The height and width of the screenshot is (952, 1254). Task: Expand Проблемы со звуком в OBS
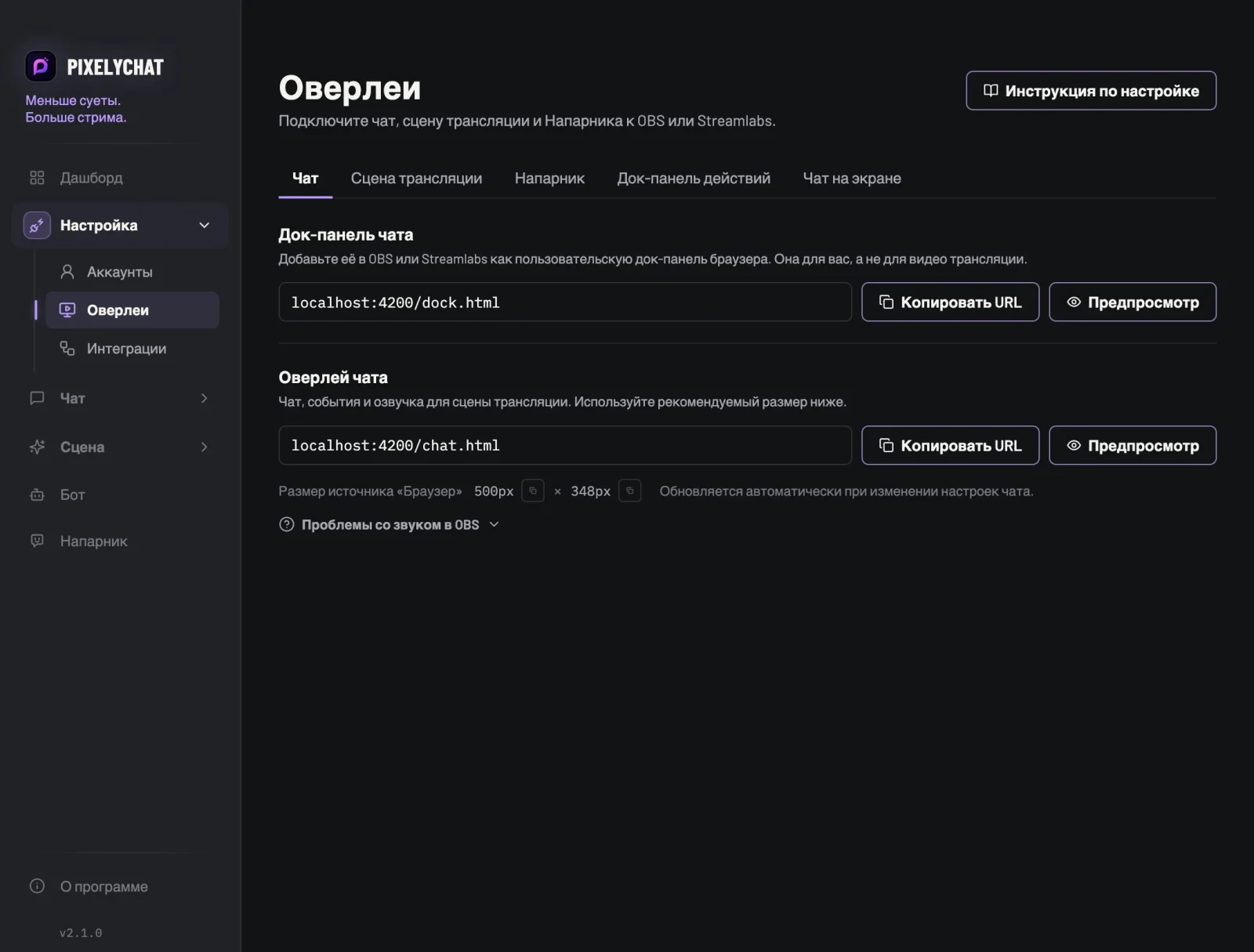(x=390, y=524)
